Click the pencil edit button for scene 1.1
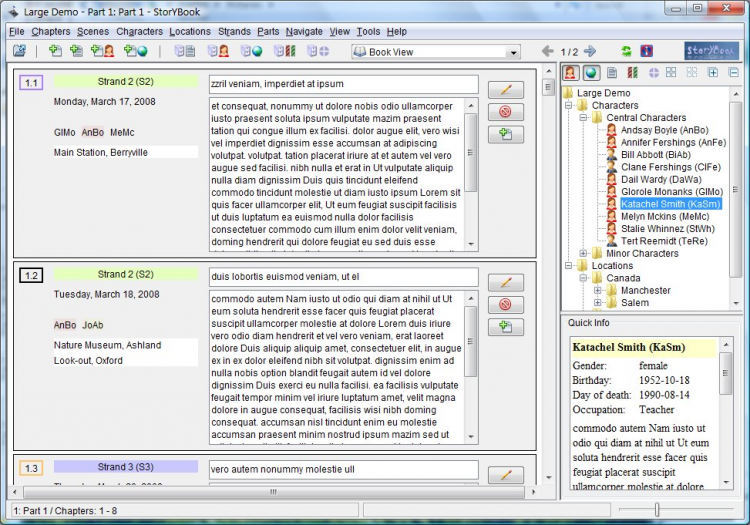 tap(505, 90)
